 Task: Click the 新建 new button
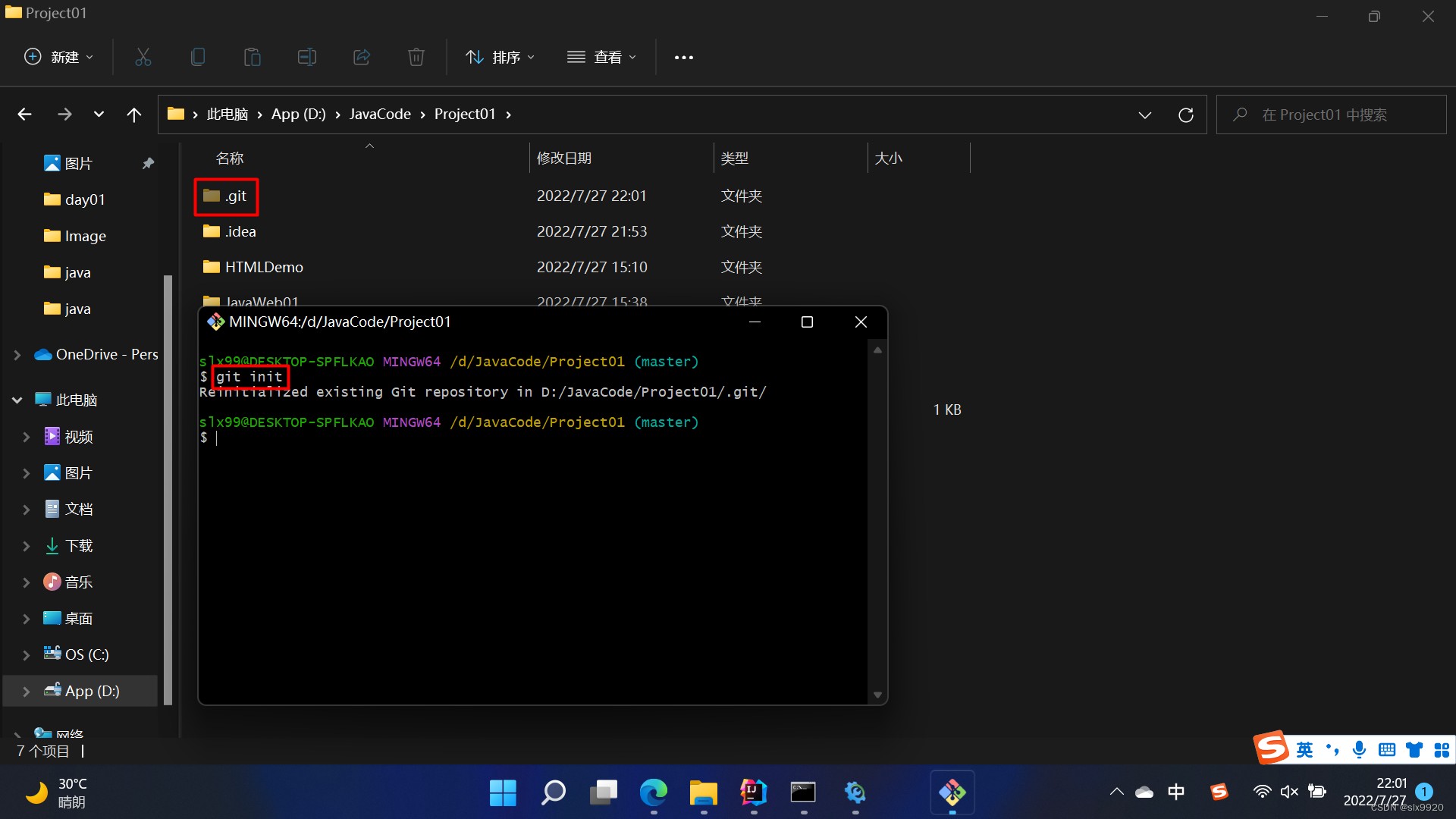coord(59,57)
